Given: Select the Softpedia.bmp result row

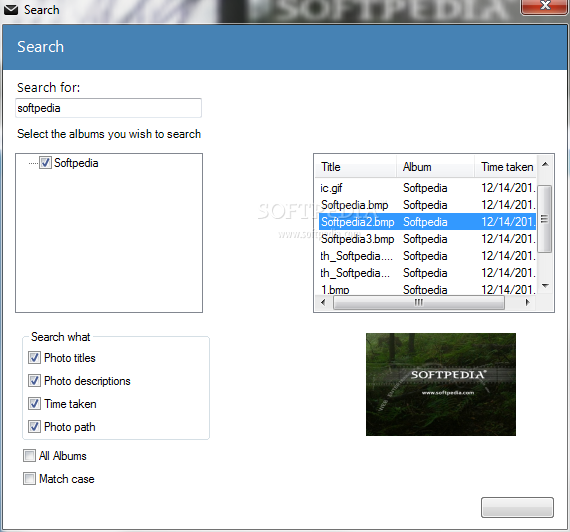Looking at the screenshot, I should (427, 205).
